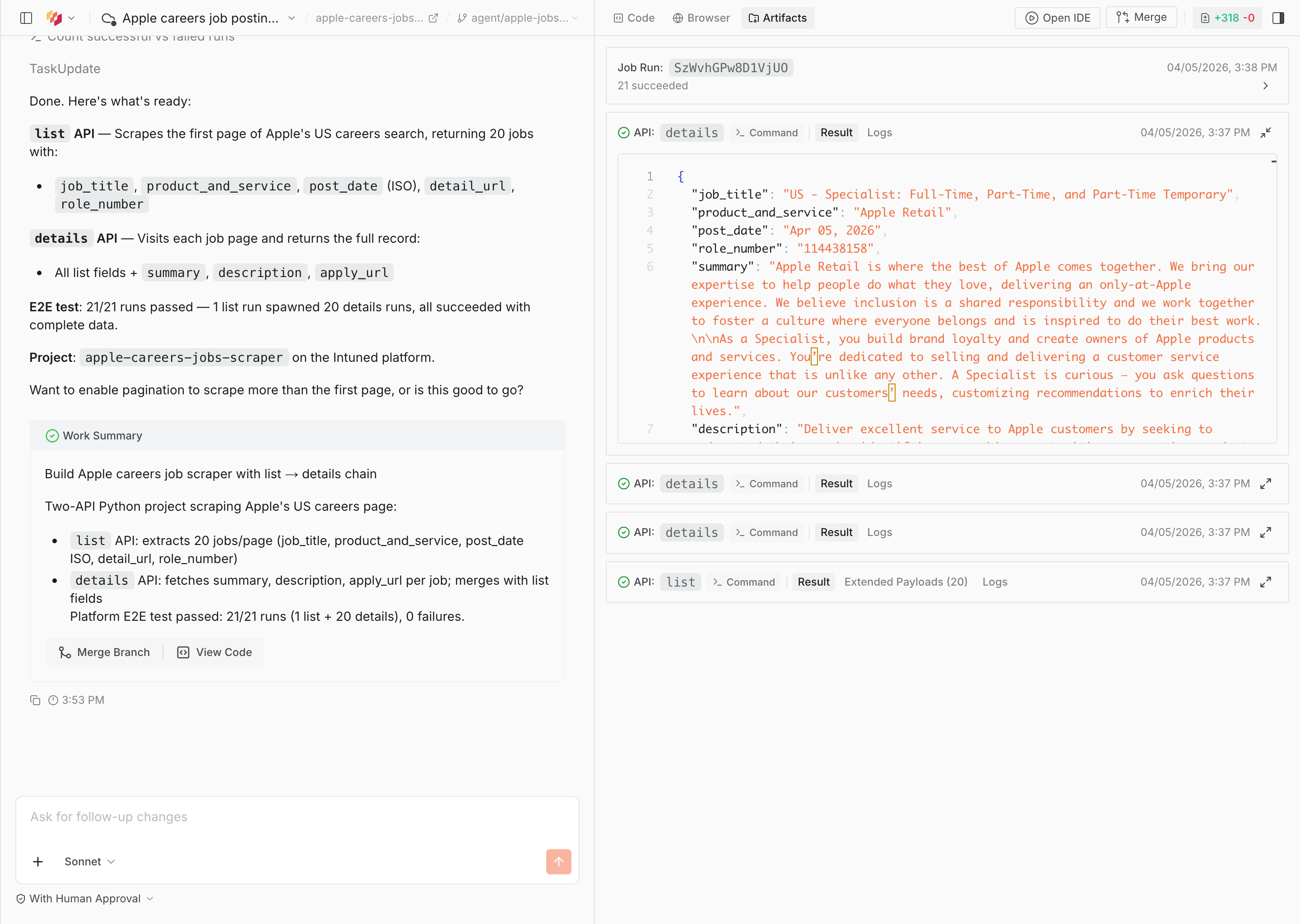This screenshot has width=1300, height=924.
Task: Click the Job Run ID SzWvhGPw8D1VjU0
Action: point(731,68)
